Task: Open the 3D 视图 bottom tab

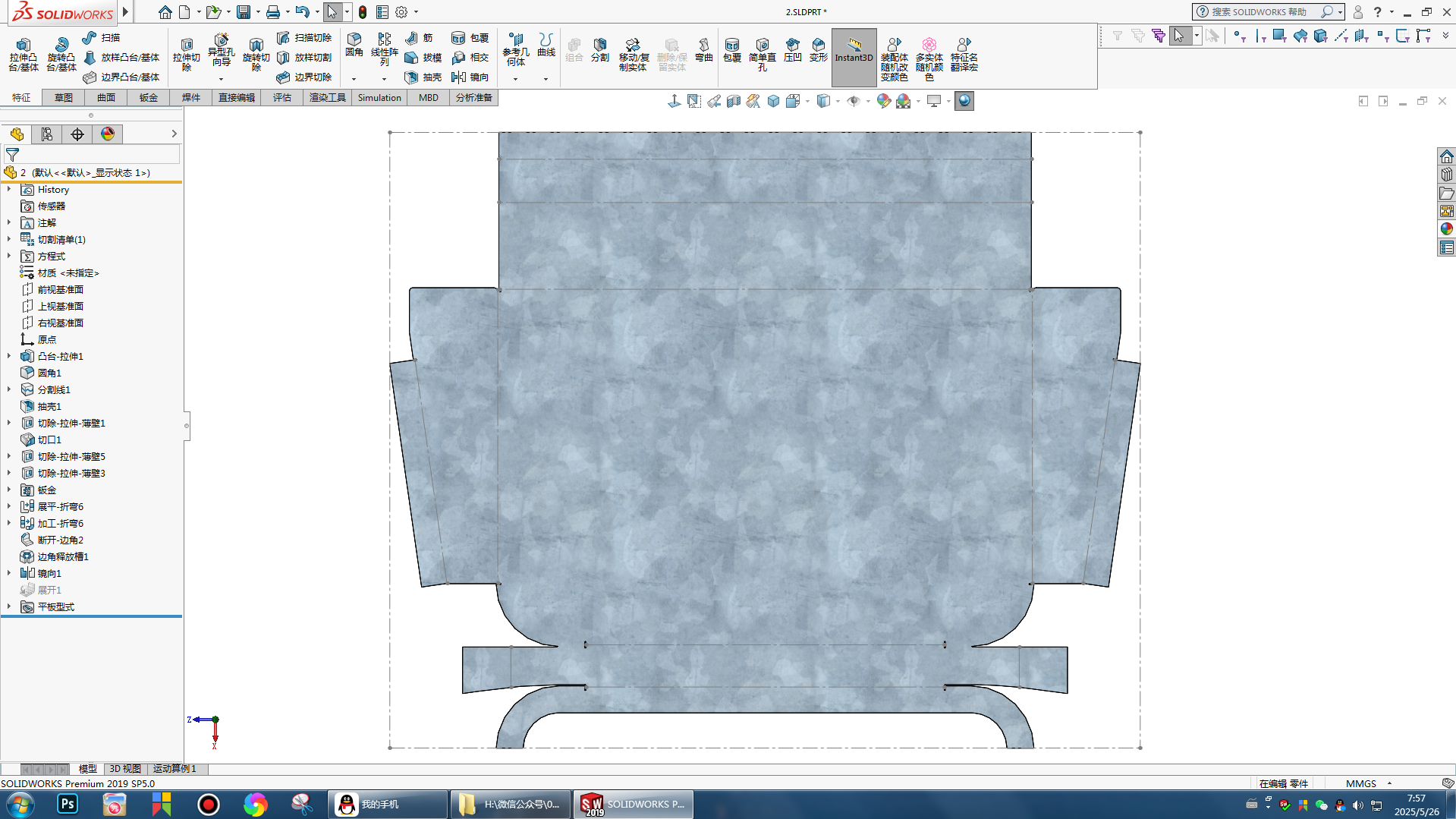Action: pyautogui.click(x=125, y=768)
